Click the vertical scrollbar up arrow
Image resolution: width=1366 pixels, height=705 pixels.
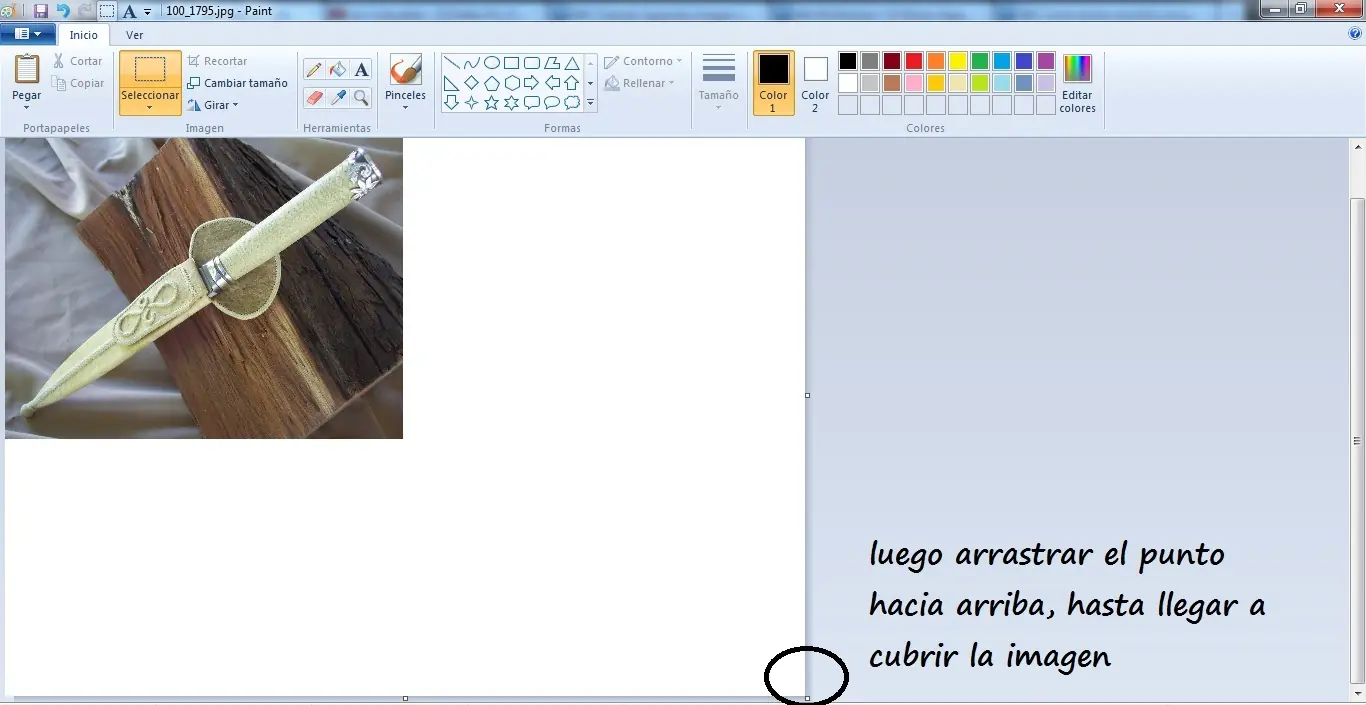tap(1357, 147)
